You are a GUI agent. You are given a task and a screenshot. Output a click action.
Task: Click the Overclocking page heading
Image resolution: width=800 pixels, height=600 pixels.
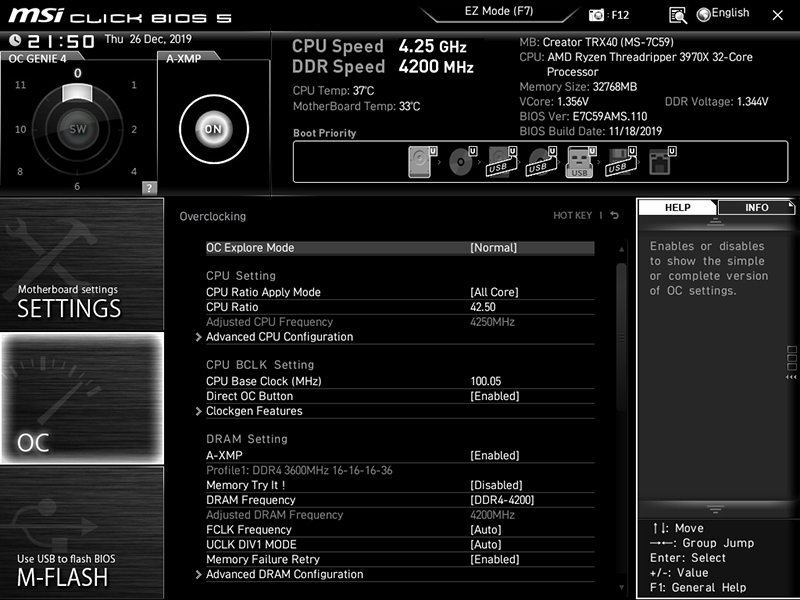(x=212, y=216)
